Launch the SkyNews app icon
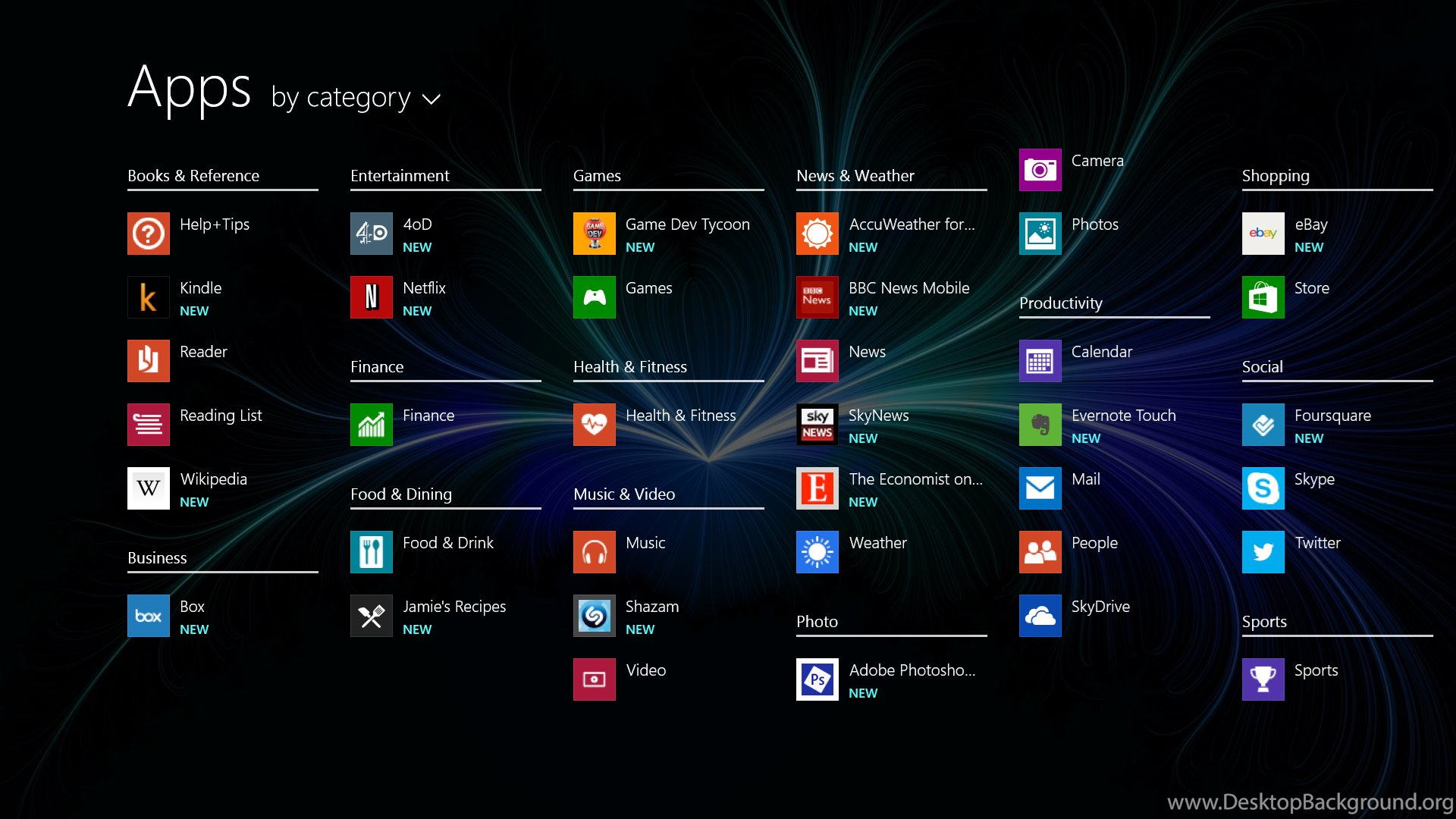Screen dimensions: 1456x819 point(817,425)
